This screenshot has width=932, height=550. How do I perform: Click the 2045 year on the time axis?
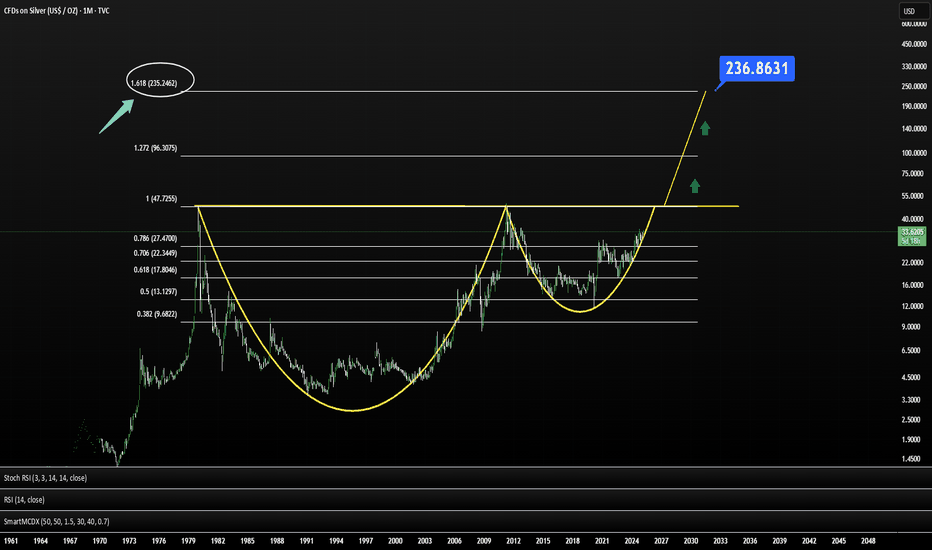pos(839,541)
